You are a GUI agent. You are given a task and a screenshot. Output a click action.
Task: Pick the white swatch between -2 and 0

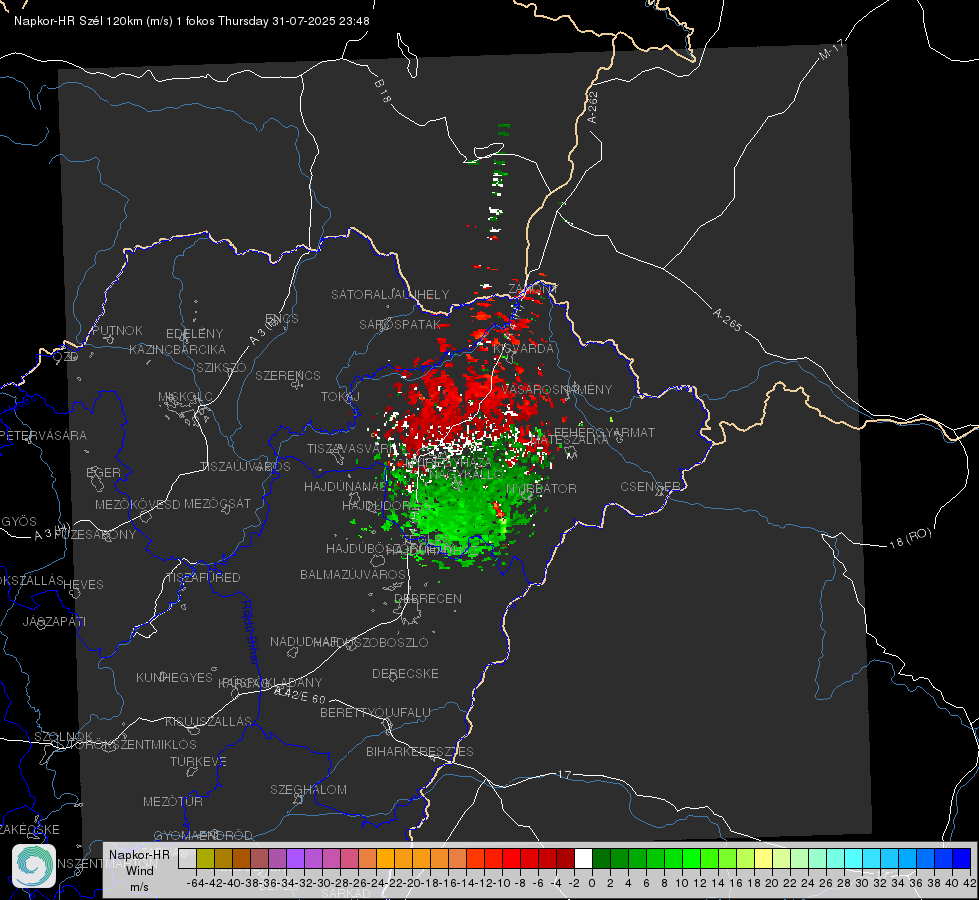[x=583, y=858]
